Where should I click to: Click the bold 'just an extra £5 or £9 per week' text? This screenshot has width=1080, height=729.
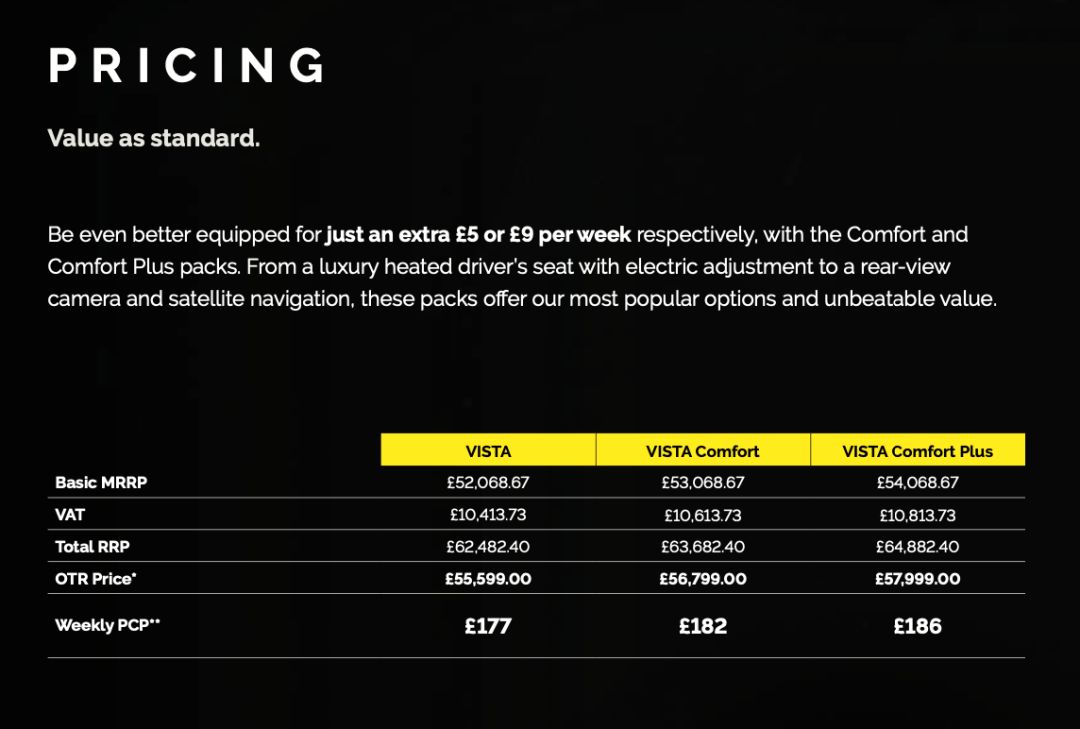(x=478, y=235)
